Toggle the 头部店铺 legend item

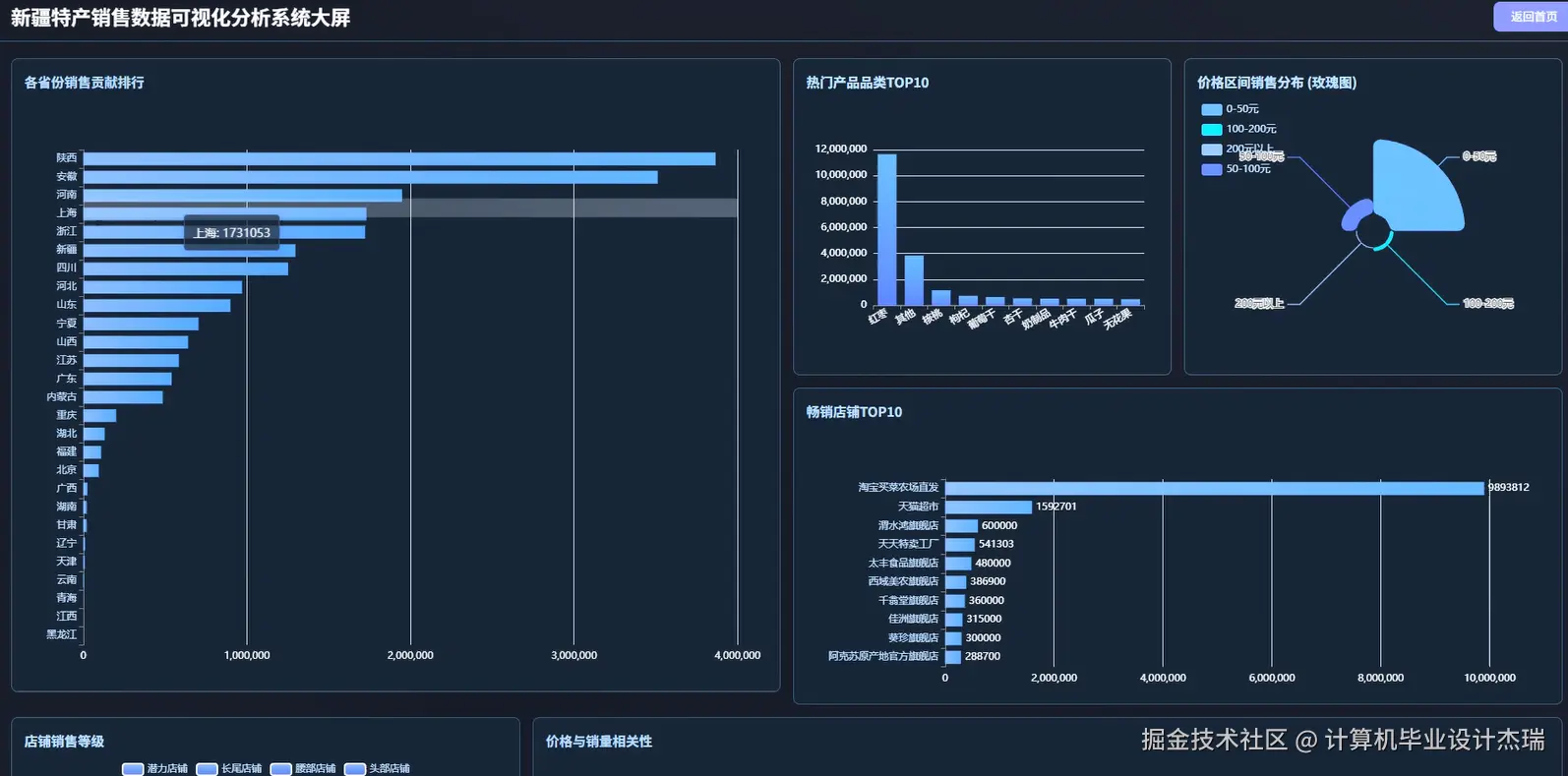click(377, 768)
